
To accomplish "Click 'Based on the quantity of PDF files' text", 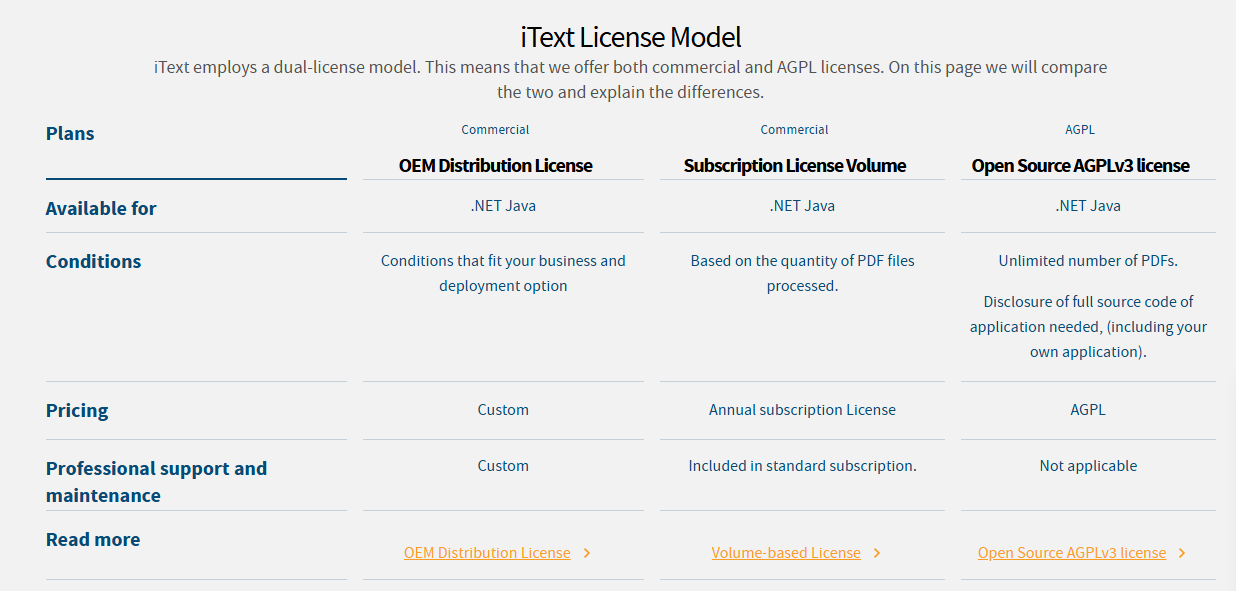I will click(x=802, y=273).
